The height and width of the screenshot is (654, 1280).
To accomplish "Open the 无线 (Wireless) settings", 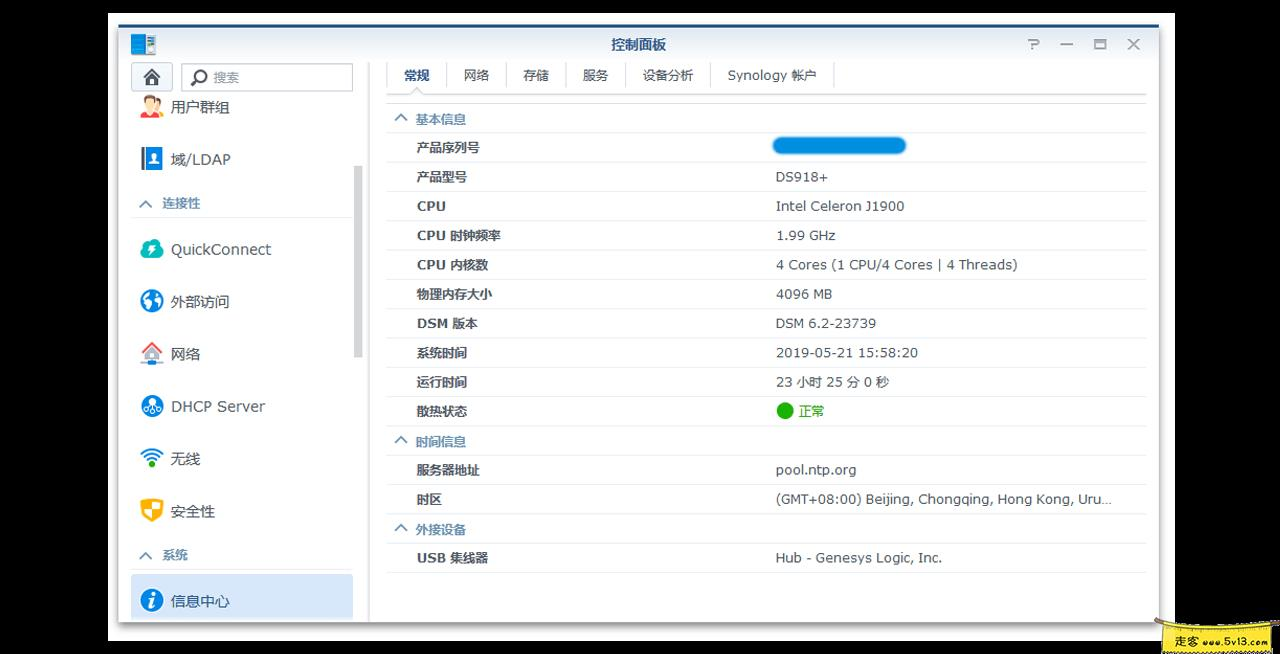I will 184,458.
